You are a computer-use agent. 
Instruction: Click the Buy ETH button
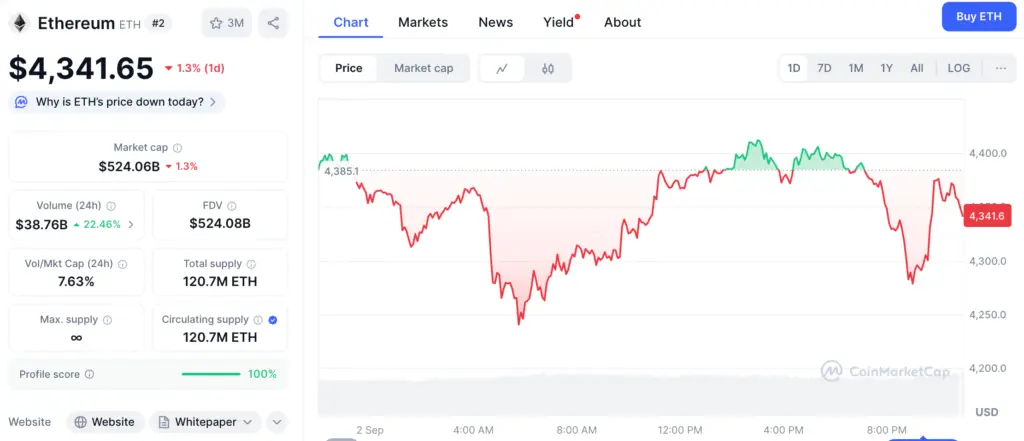coord(978,17)
